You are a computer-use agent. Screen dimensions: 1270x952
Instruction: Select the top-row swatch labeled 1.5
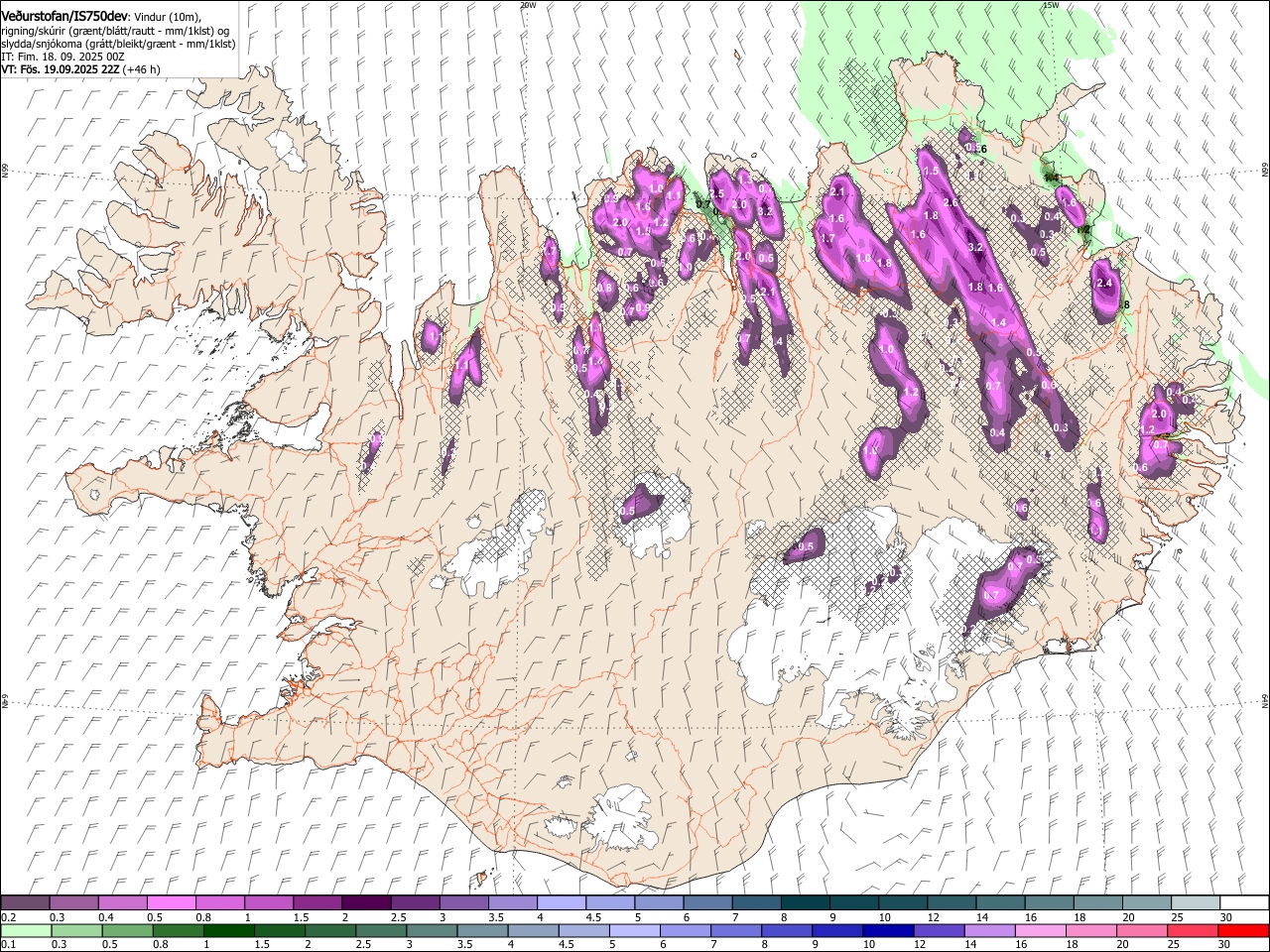(x=317, y=903)
